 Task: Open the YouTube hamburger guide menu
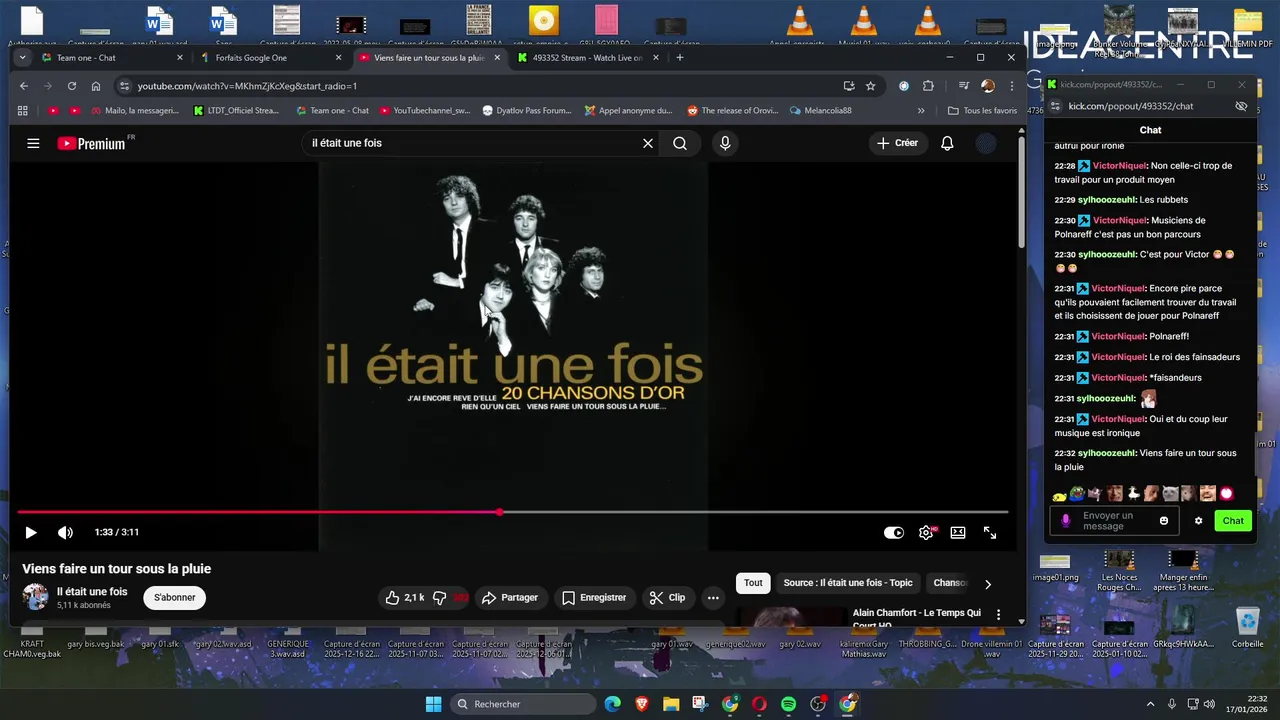point(33,143)
